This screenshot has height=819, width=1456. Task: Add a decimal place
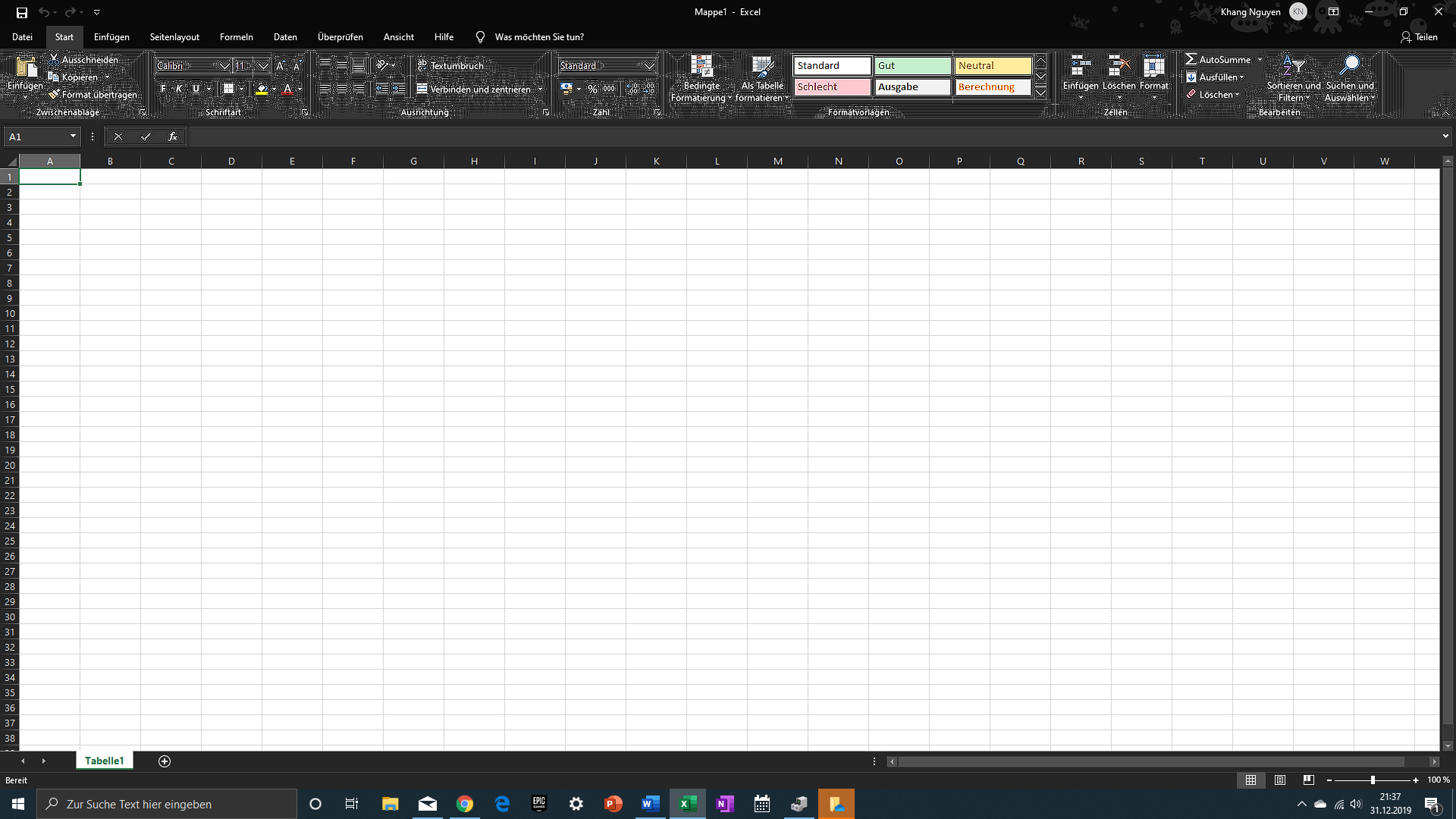(x=632, y=89)
